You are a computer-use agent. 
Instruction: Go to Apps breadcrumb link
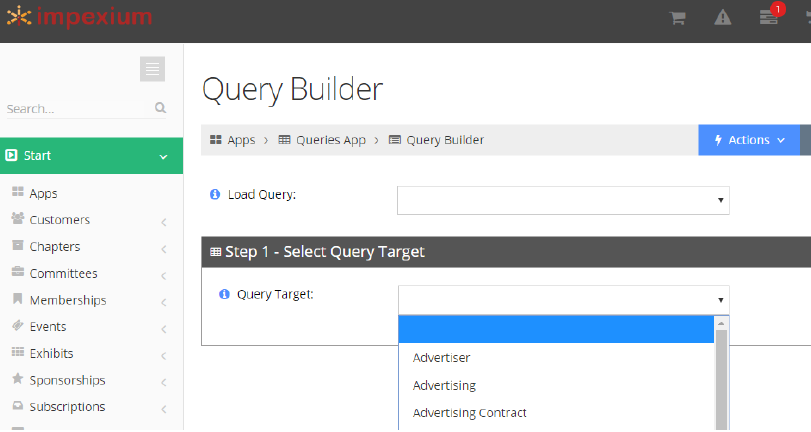coord(241,140)
